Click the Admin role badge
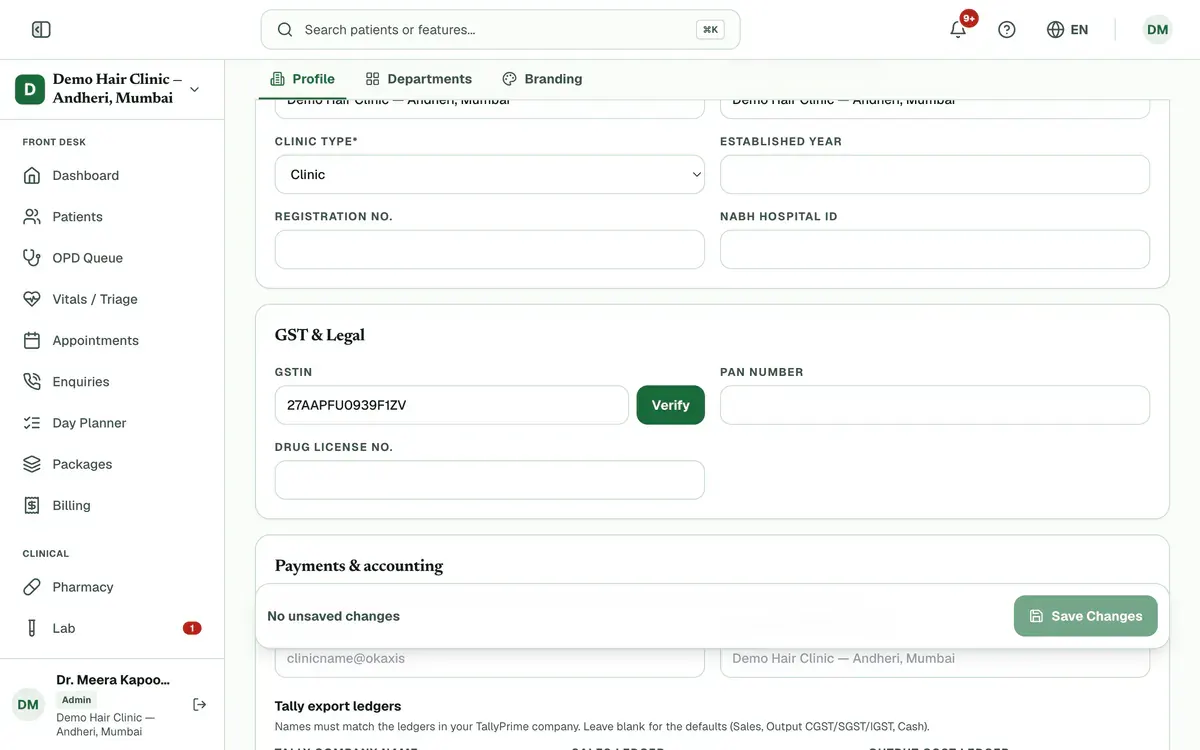Image resolution: width=1200 pixels, height=750 pixels. tap(76, 700)
